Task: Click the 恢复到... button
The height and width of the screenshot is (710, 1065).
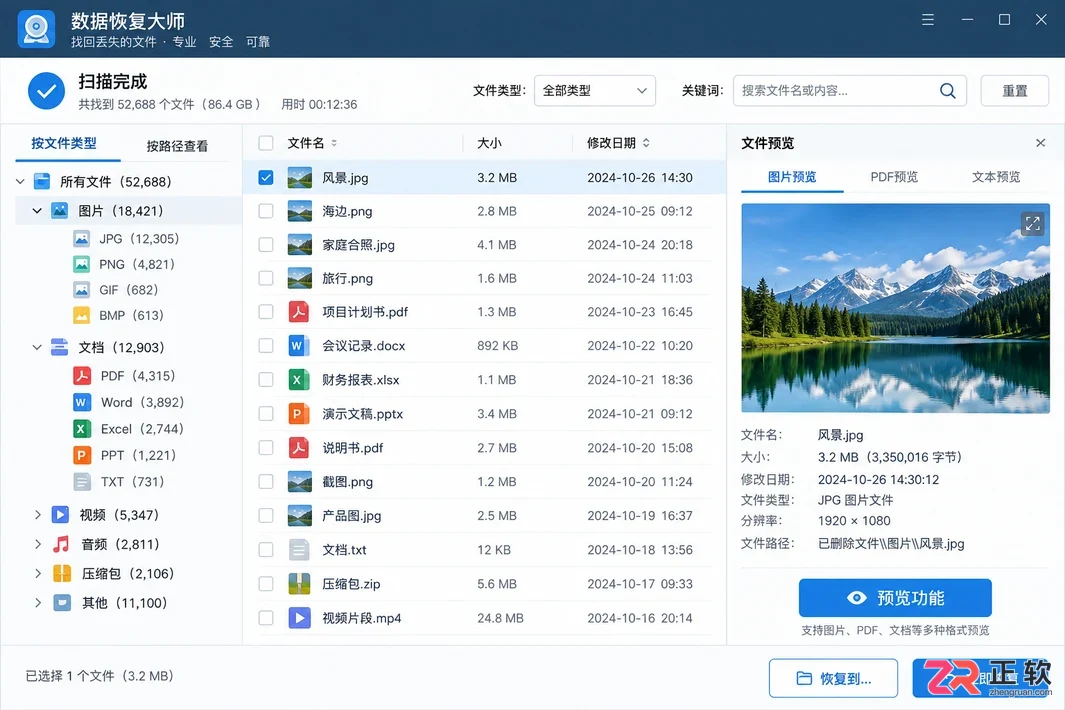Action: click(x=833, y=678)
